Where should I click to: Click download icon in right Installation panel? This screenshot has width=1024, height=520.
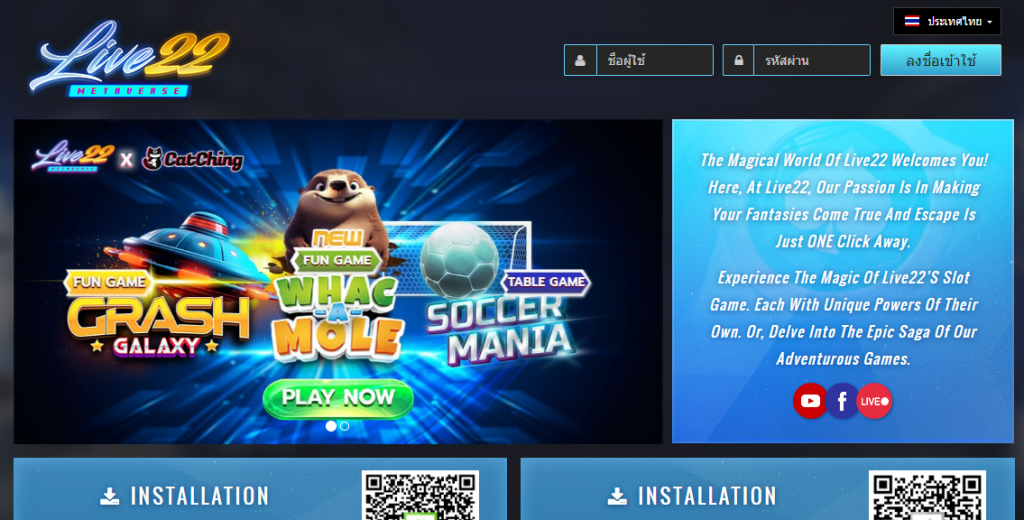[617, 496]
